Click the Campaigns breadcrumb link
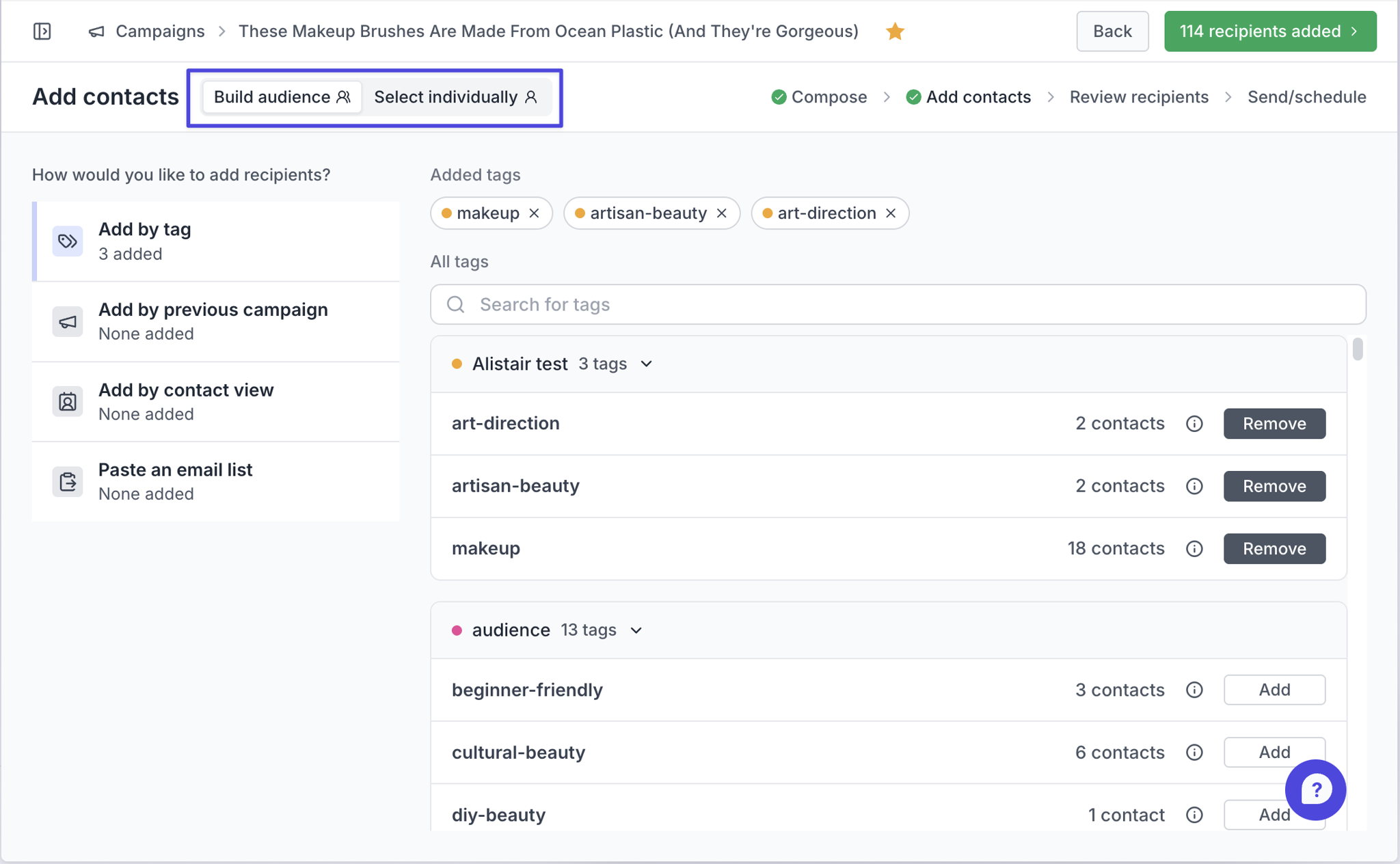The height and width of the screenshot is (864, 1400). (160, 31)
